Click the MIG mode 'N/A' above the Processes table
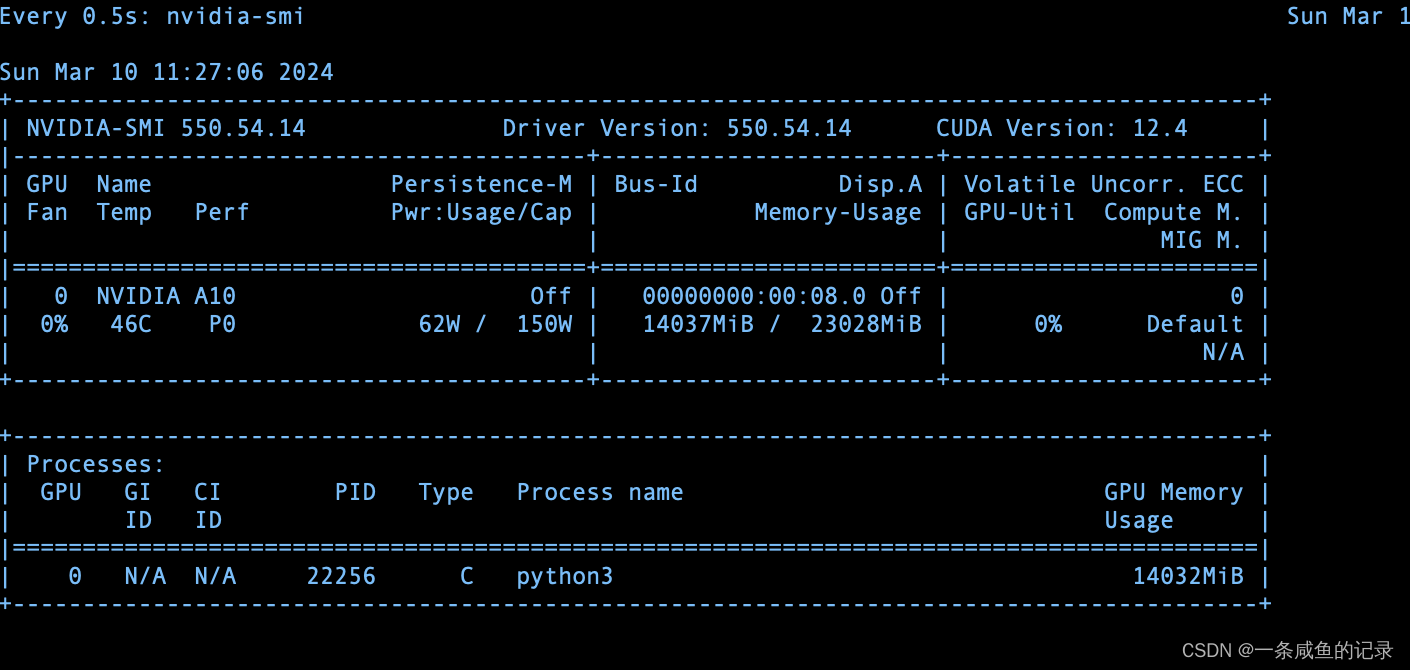This screenshot has height=670, width=1410. [x=1223, y=352]
